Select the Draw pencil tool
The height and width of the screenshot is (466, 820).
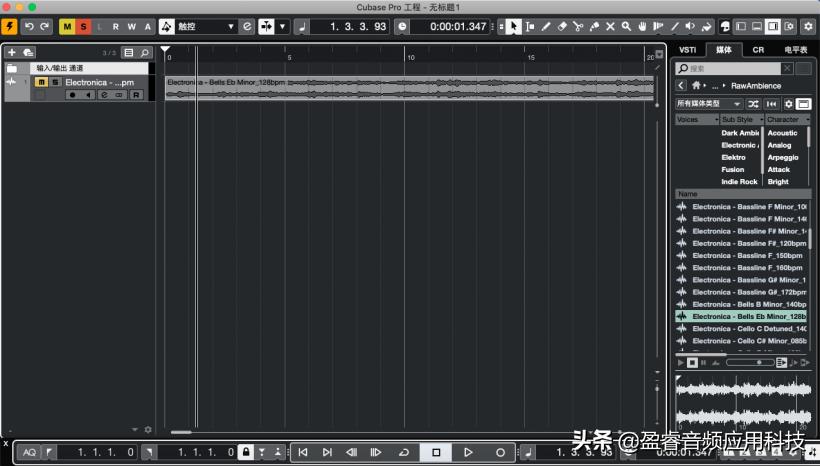coord(546,27)
